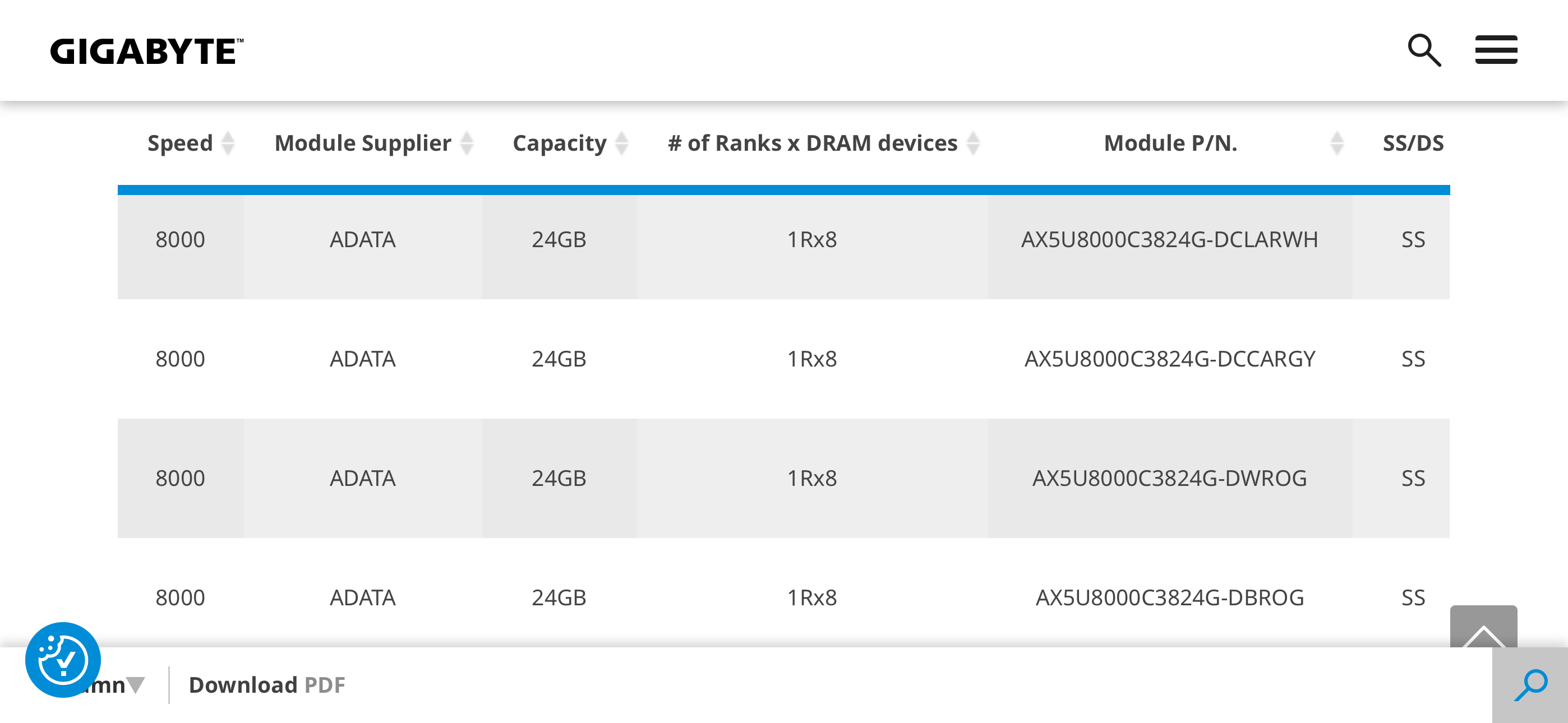
Task: Click the SS/DS column header
Action: click(x=1413, y=143)
